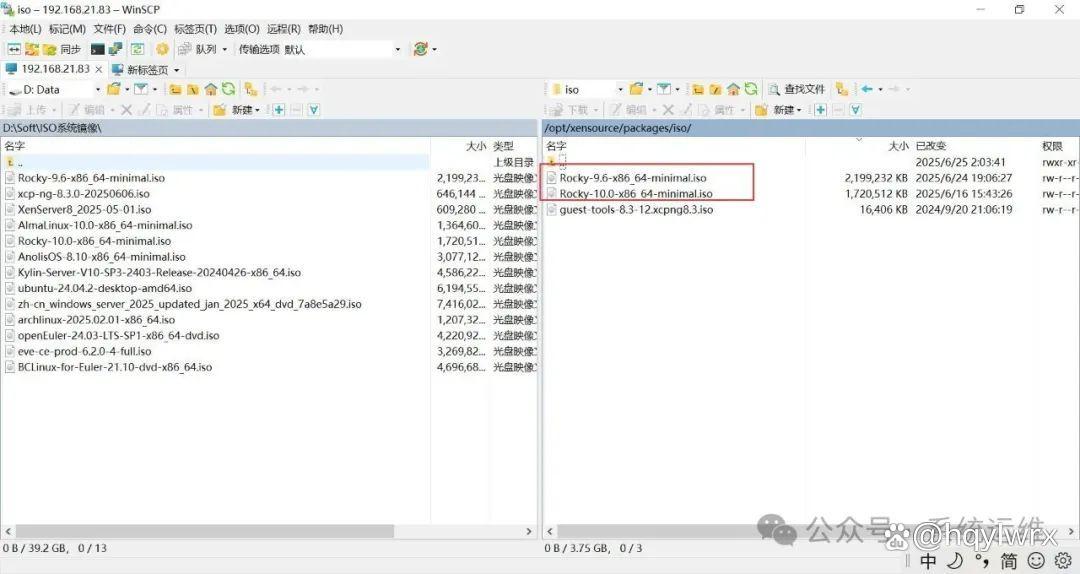Click the blue back arrow in remote panel
1080x574 pixels.
867,89
